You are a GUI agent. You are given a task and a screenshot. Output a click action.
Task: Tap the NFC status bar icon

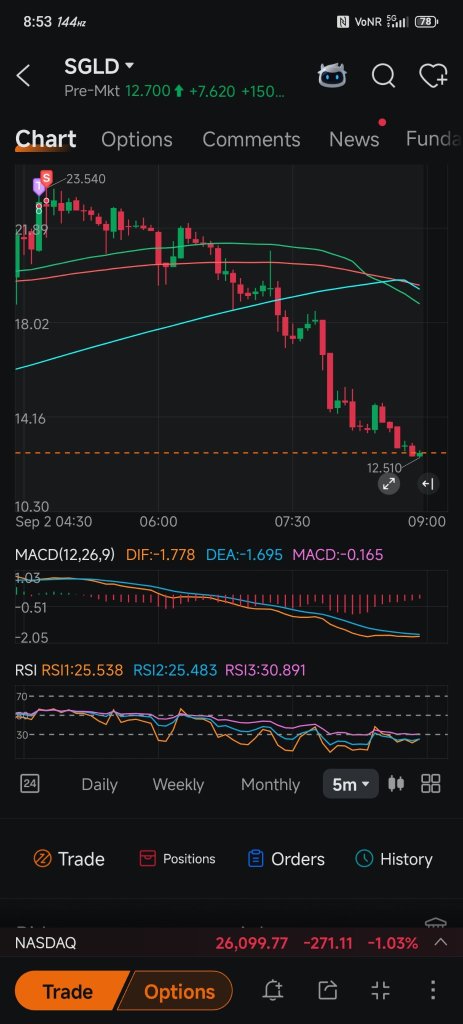[x=343, y=22]
